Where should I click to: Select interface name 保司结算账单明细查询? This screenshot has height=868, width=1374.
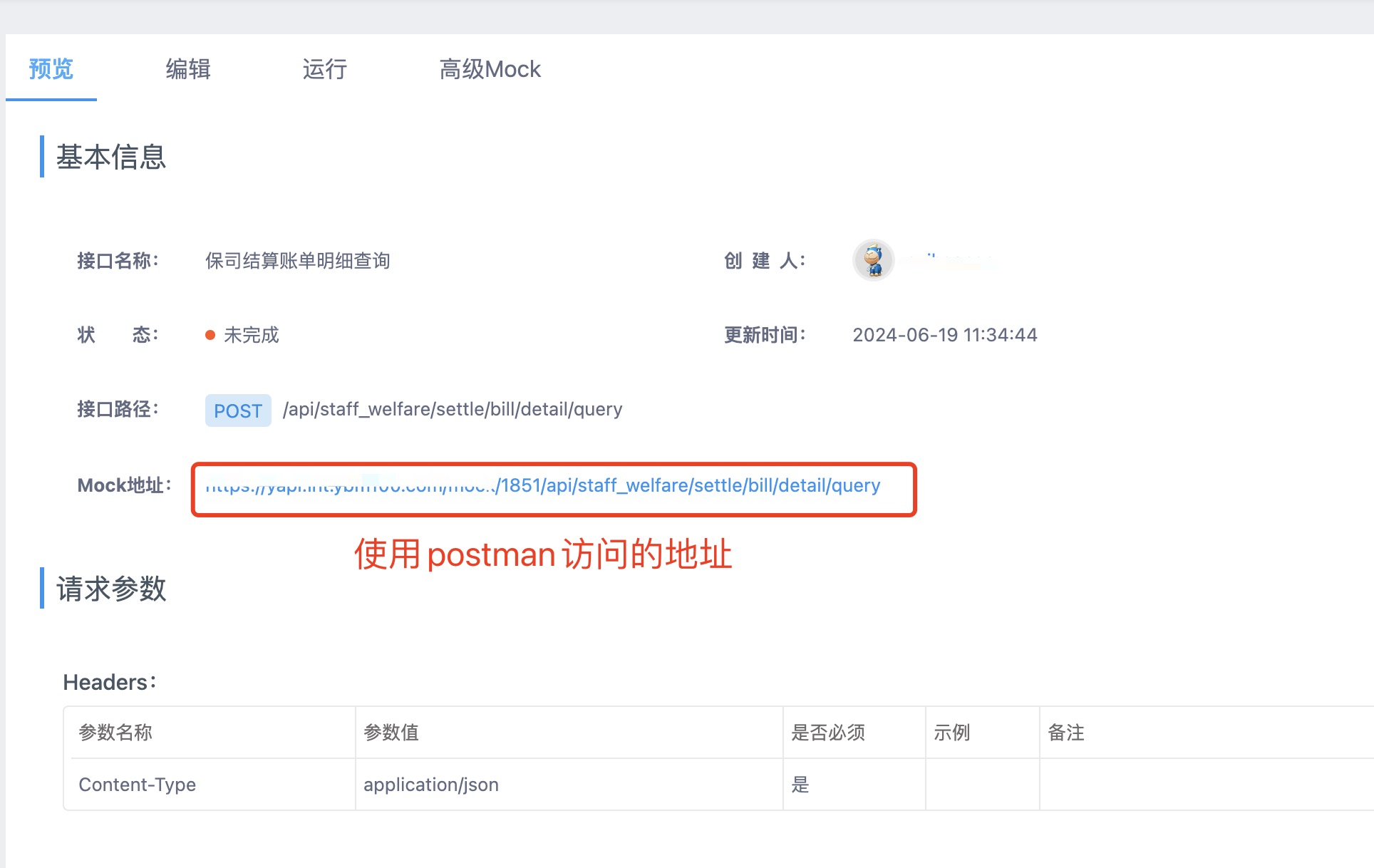pyautogui.click(x=298, y=261)
